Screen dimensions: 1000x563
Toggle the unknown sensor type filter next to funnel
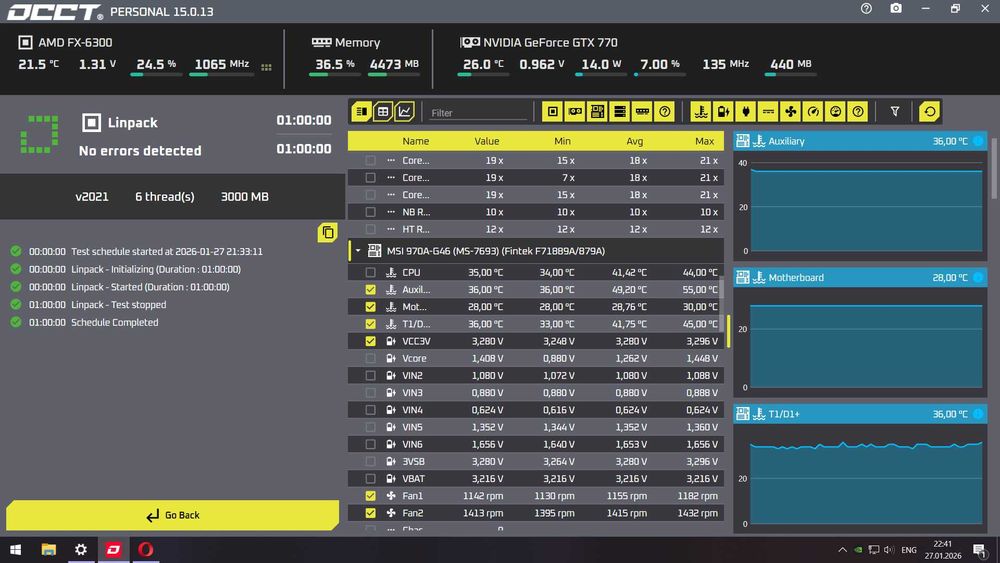[x=858, y=112]
